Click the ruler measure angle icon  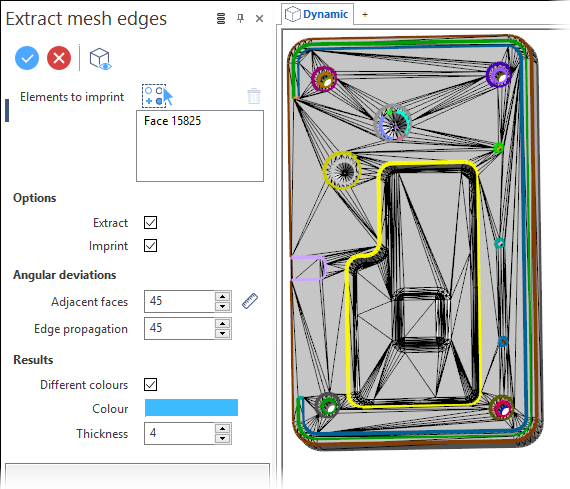(x=250, y=301)
